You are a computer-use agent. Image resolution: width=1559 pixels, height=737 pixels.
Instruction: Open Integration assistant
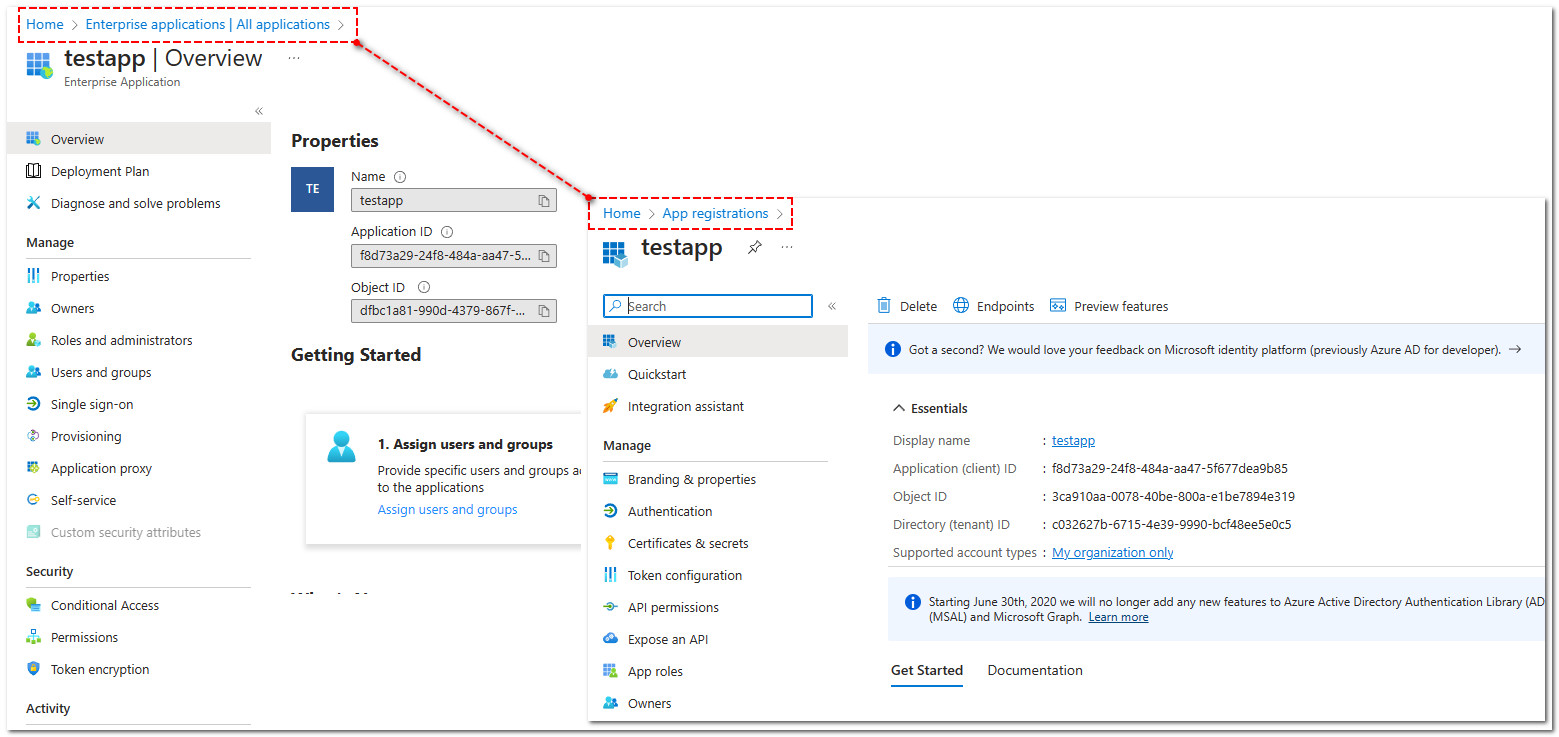tap(686, 406)
